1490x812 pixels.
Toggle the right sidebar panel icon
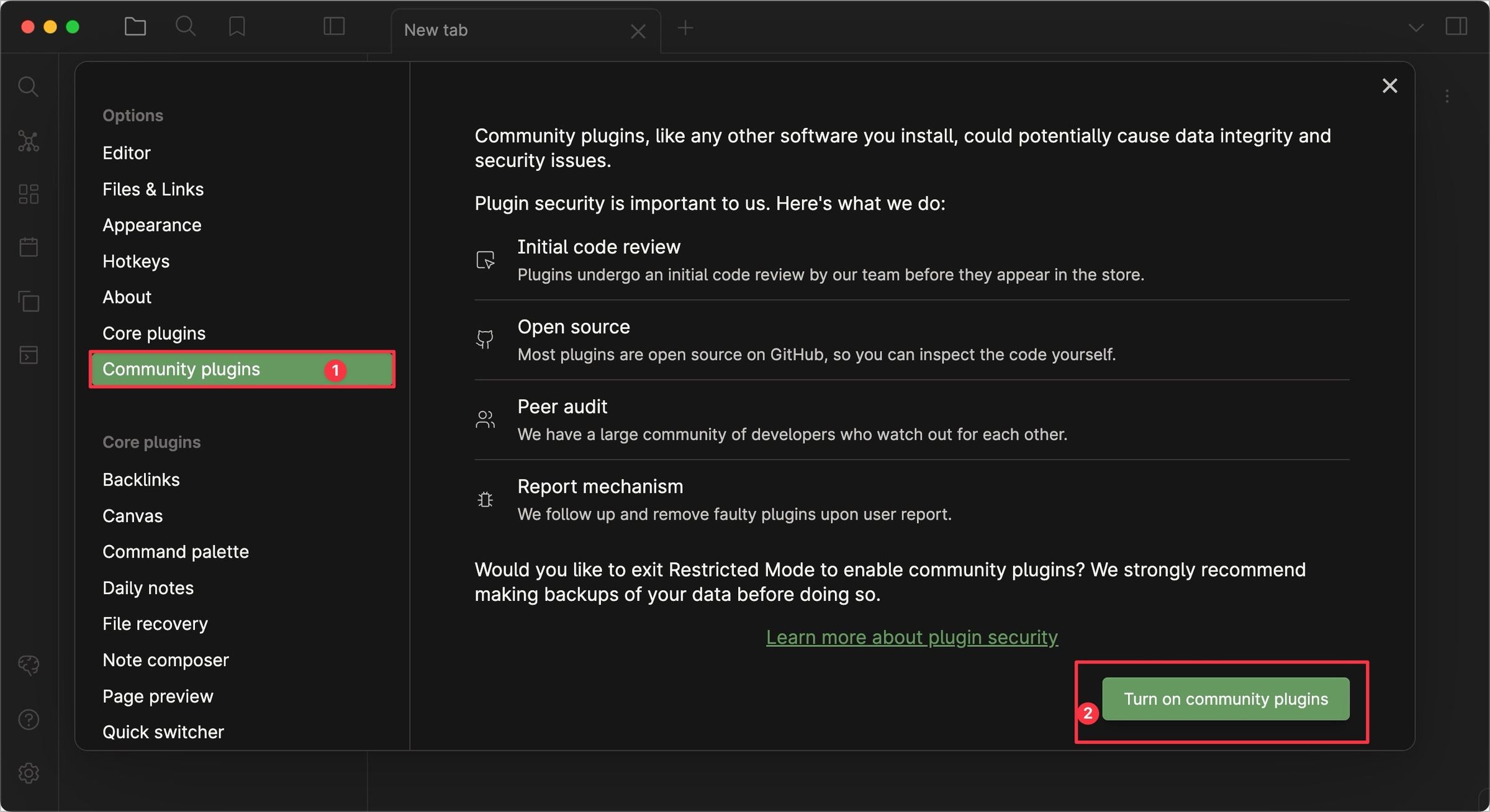click(1457, 27)
